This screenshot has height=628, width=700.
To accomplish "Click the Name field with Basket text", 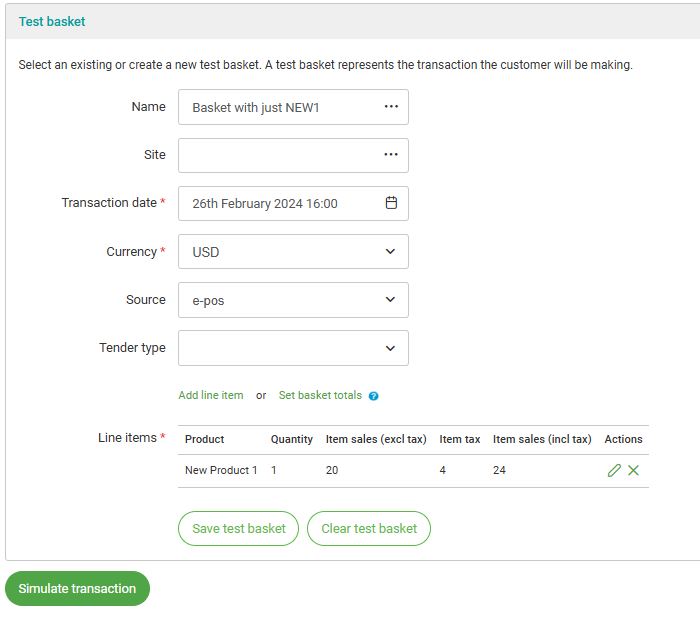I will click(275, 107).
